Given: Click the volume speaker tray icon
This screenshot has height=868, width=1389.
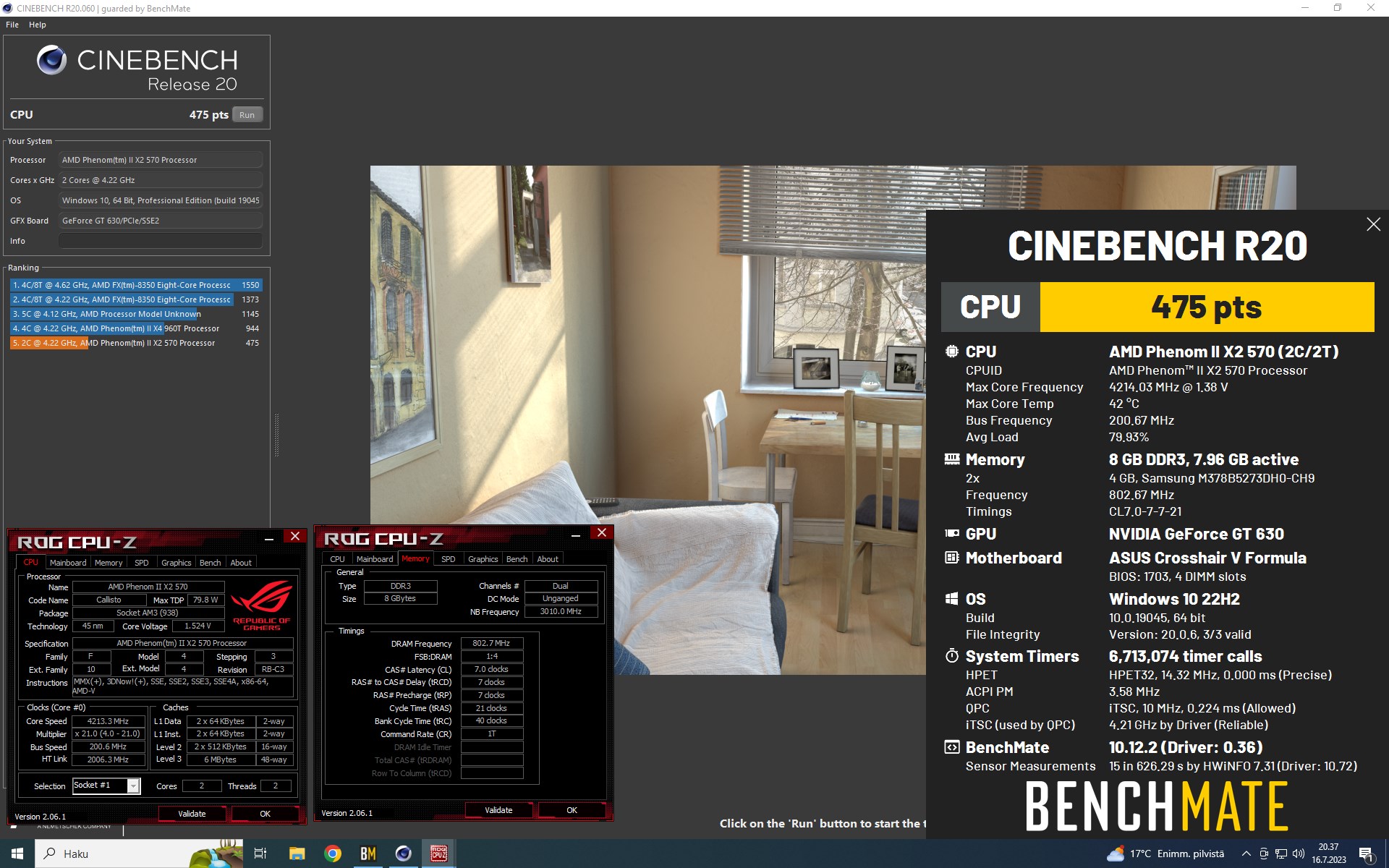Looking at the screenshot, I should (1299, 854).
